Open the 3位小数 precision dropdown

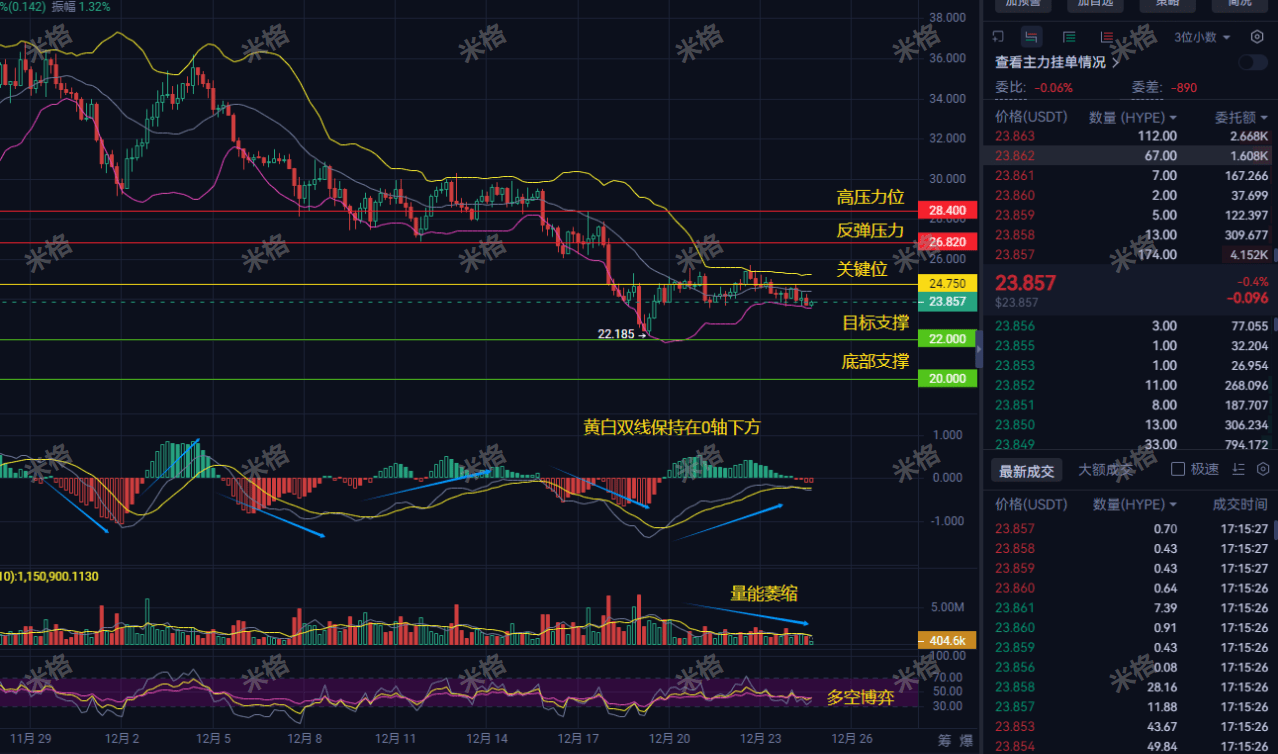(x=1203, y=37)
